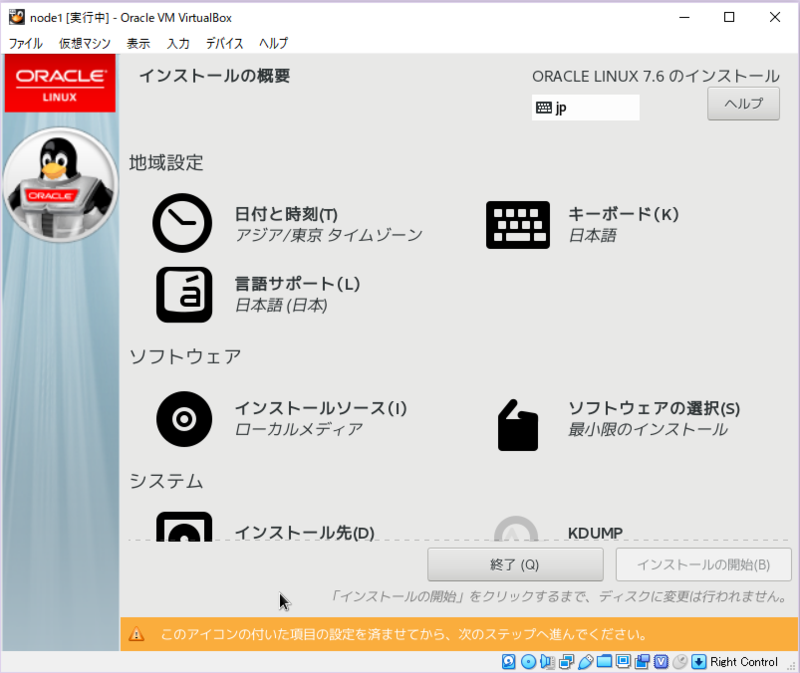
Task: Open the Software Selection package icon
Action: [x=518, y=425]
